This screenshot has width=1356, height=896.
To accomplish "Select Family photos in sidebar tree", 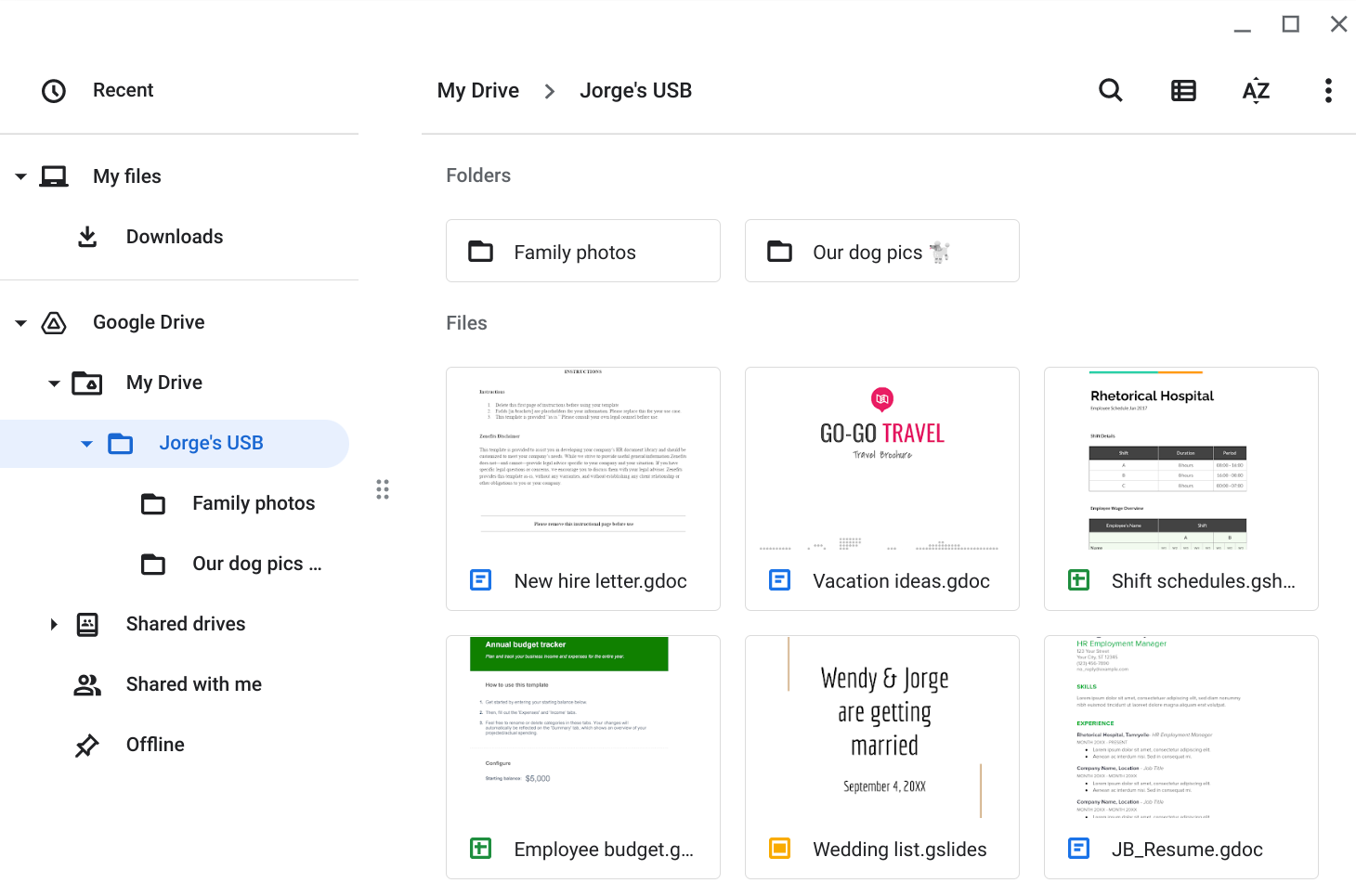I will (x=254, y=503).
